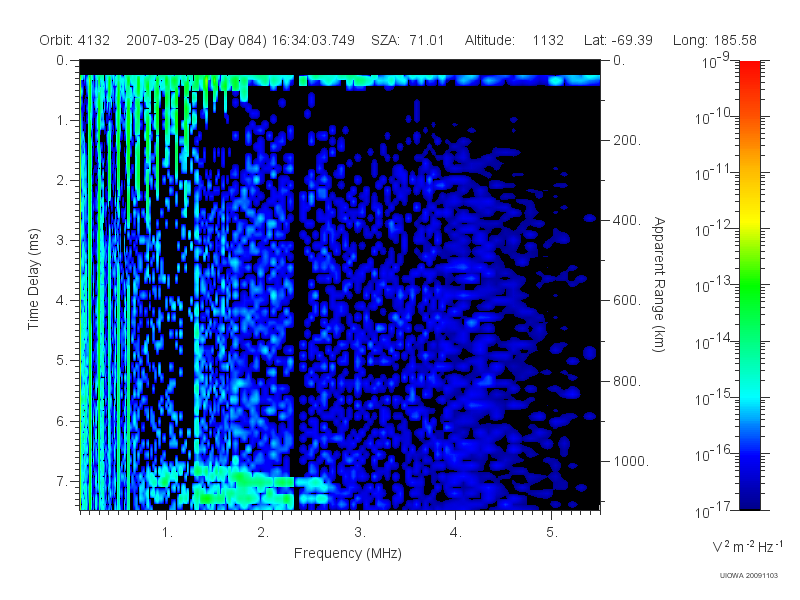This screenshot has width=800, height=600.
Task: Click the yellow region of the color scale bar
Action: [749, 217]
